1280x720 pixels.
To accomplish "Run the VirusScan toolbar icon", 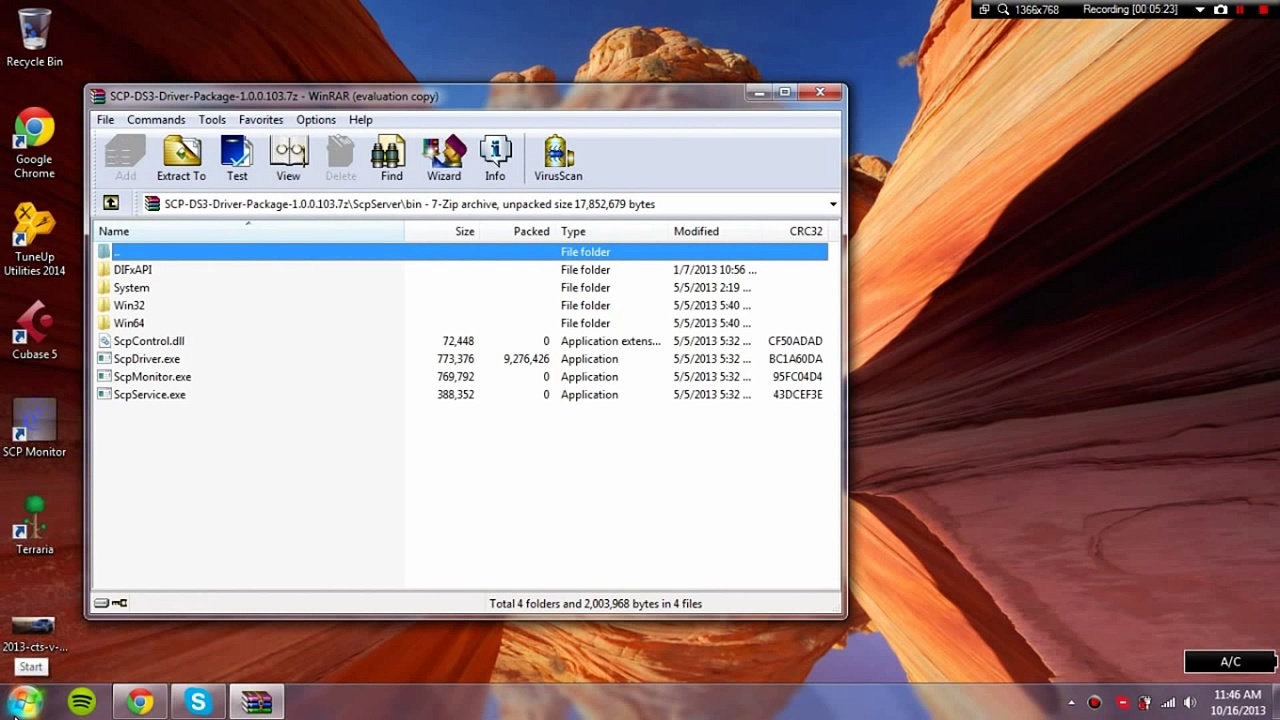I will click(558, 159).
